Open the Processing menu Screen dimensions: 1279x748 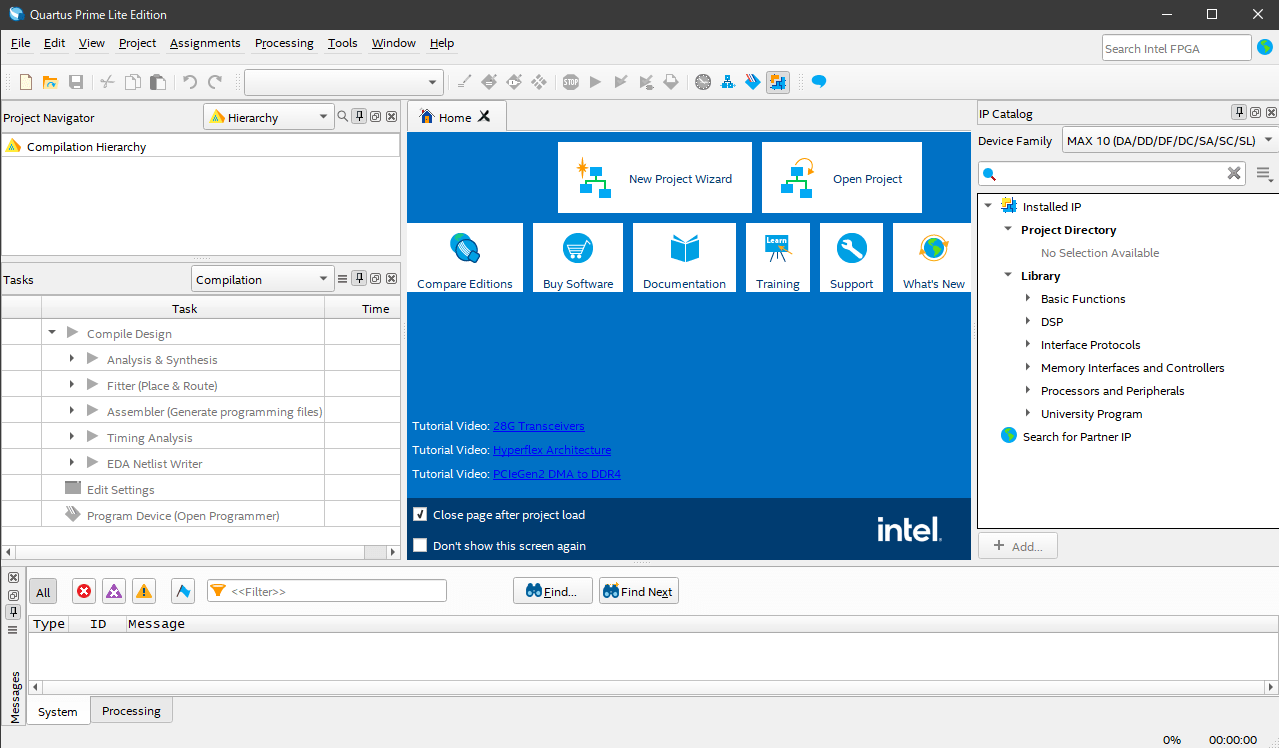[284, 43]
